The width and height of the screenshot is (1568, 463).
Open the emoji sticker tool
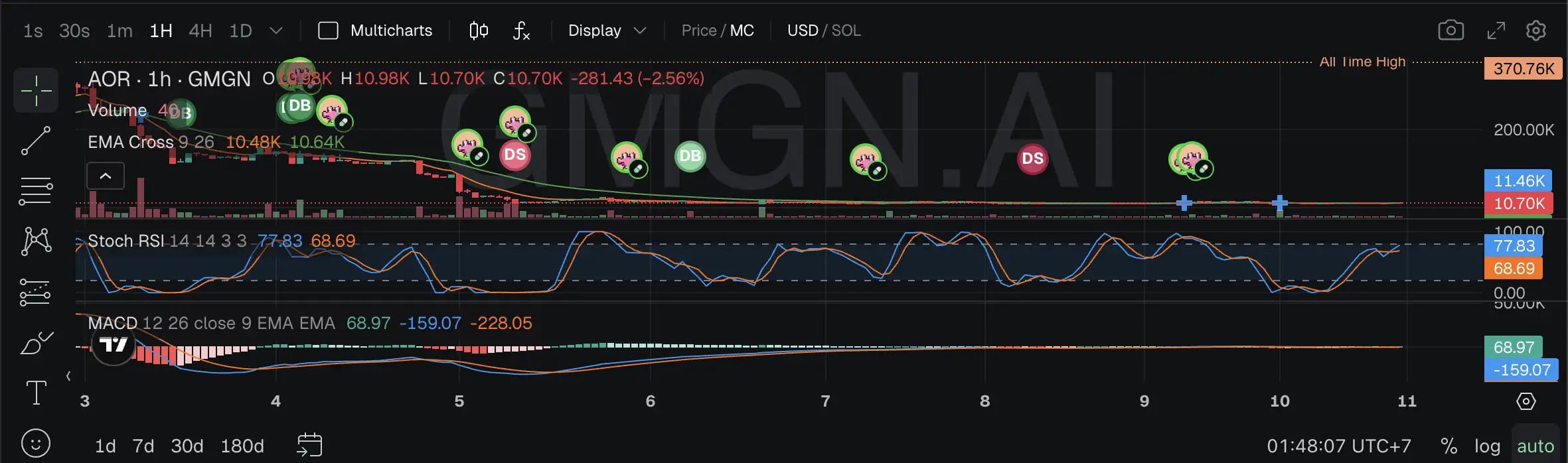pyautogui.click(x=36, y=442)
